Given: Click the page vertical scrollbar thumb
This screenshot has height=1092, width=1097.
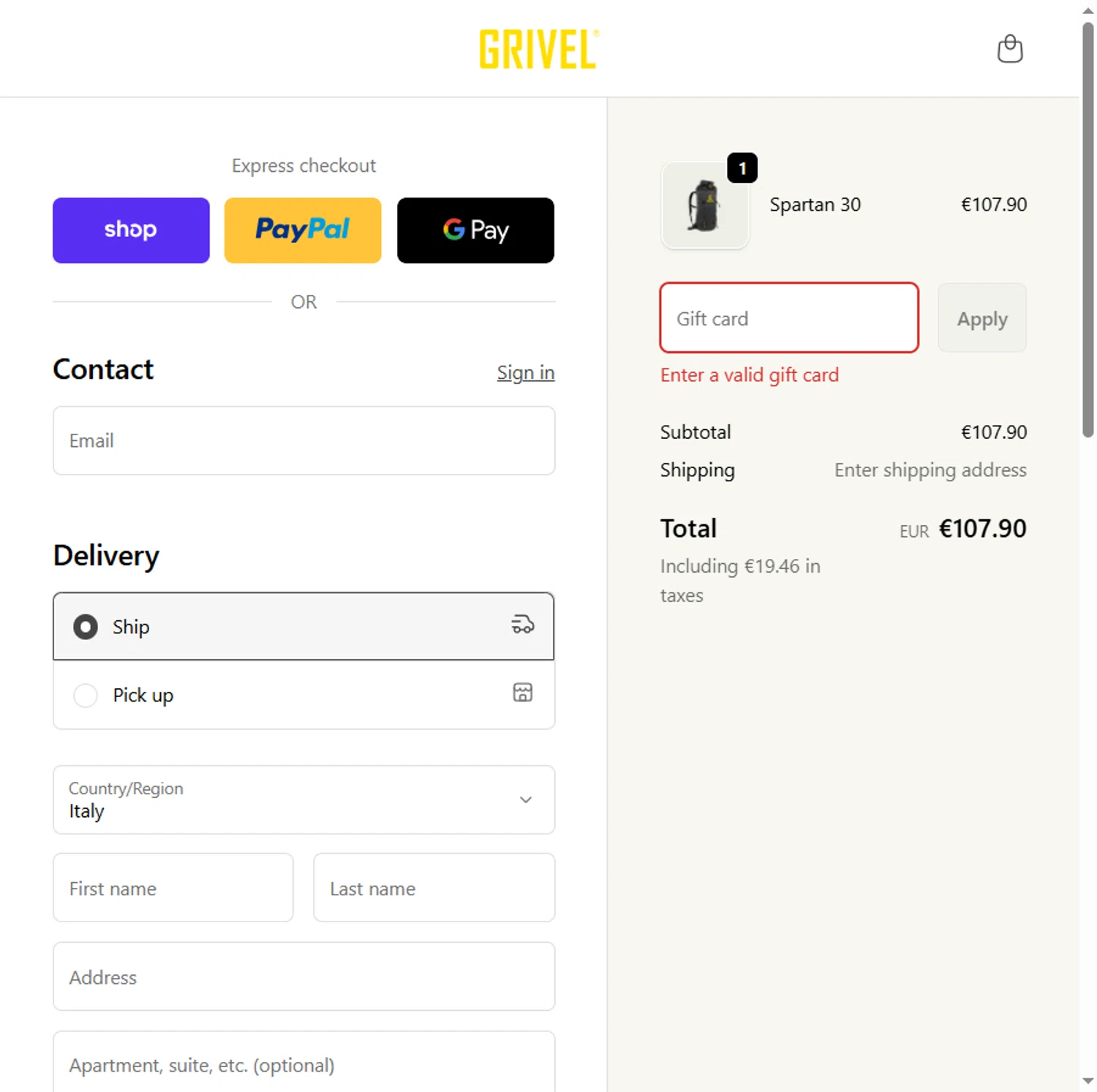Looking at the screenshot, I should 1087,230.
